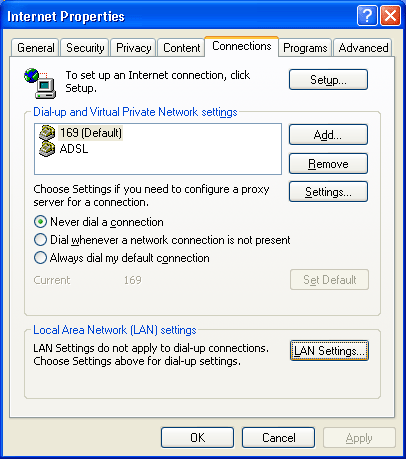Click the 169 (Default) dial-up modem icon

[47, 133]
